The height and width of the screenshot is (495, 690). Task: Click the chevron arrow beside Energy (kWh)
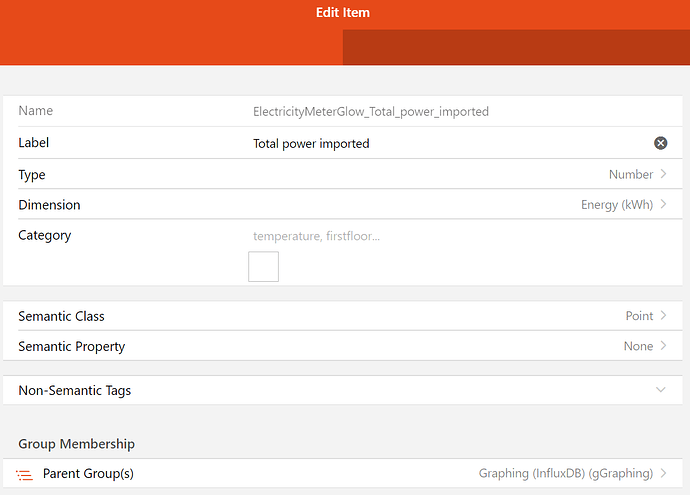(x=663, y=205)
